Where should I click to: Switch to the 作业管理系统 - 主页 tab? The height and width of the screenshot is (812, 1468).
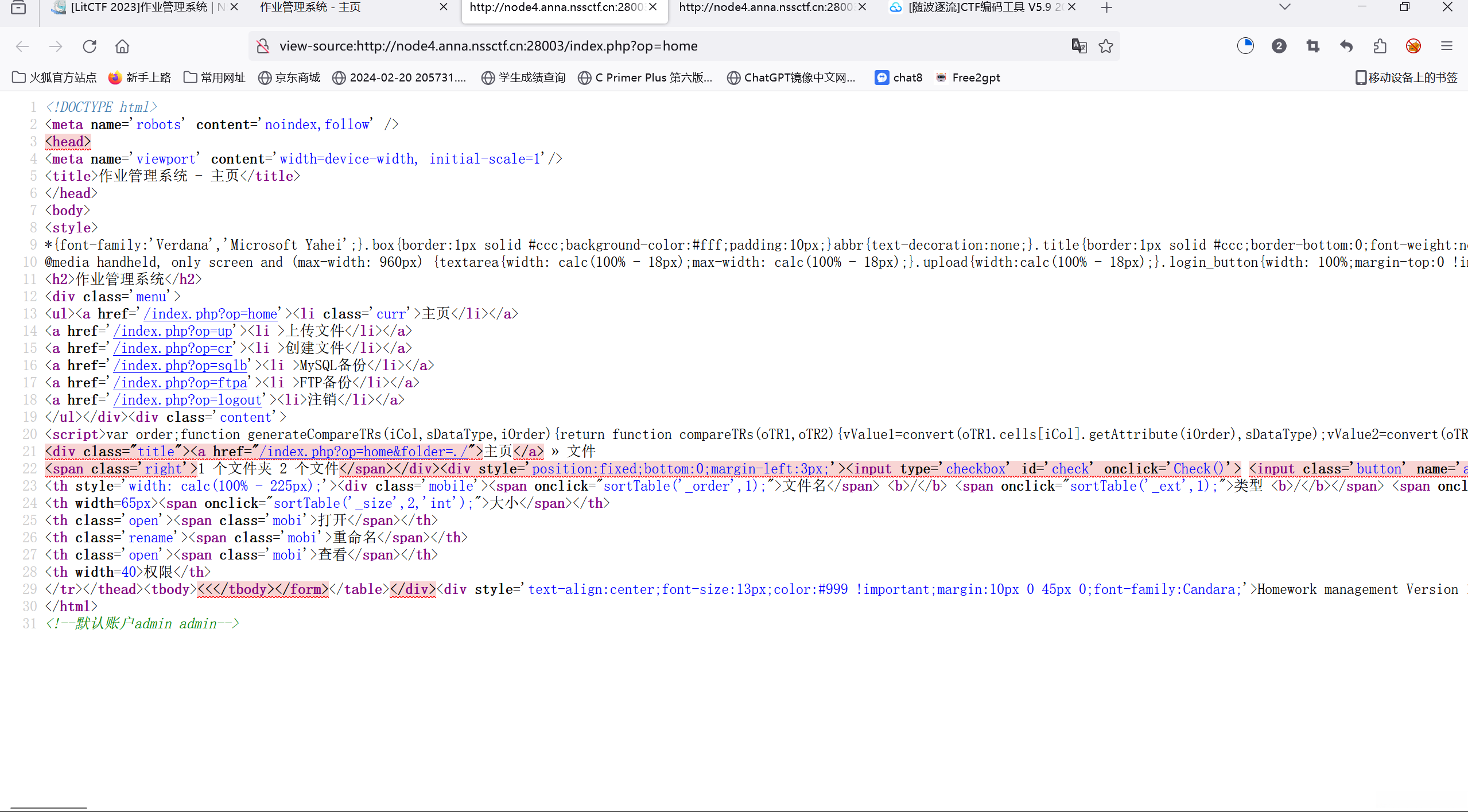(x=310, y=7)
